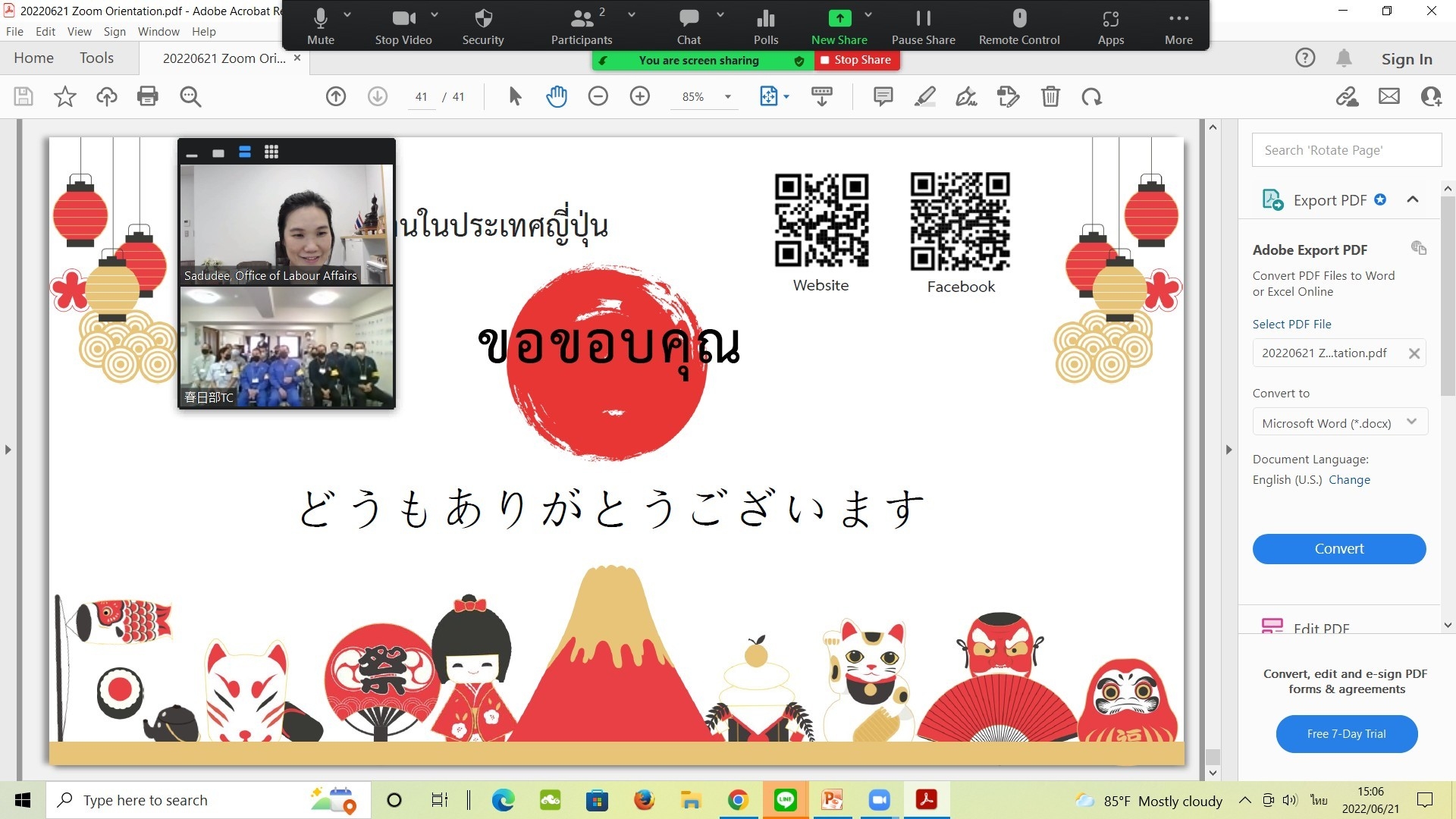This screenshot has width=1456, height=819.
Task: Rotate page with the rotate icon
Action: coord(1091,96)
